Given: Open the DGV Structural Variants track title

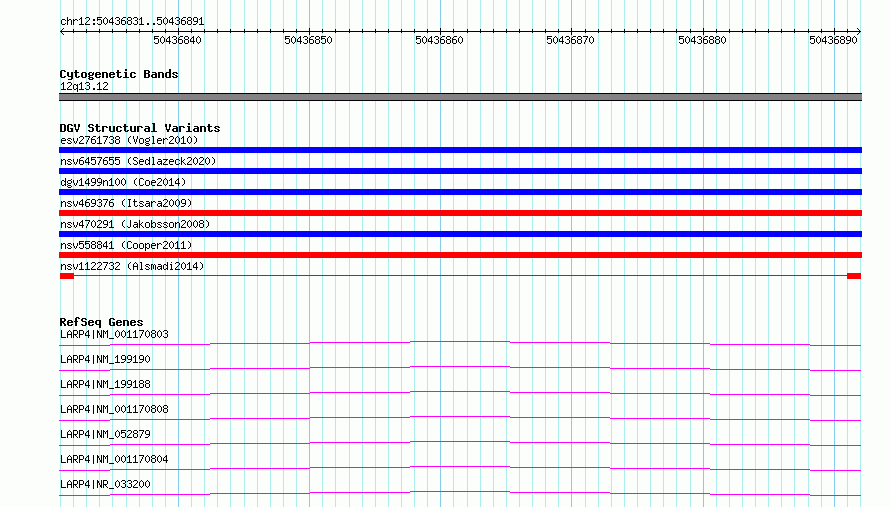Looking at the screenshot, I should point(140,128).
